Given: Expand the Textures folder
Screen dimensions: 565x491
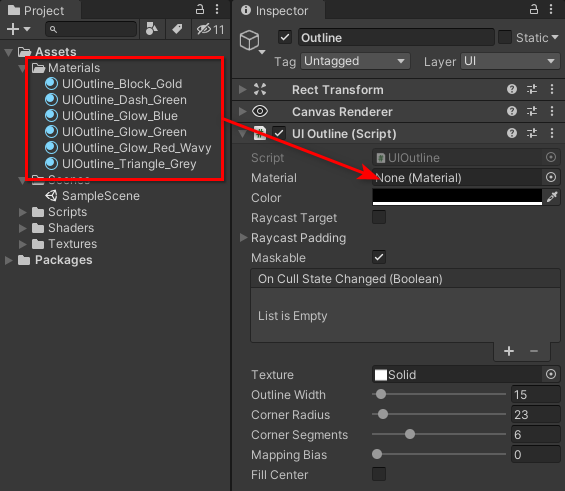Looking at the screenshot, I should (23, 244).
